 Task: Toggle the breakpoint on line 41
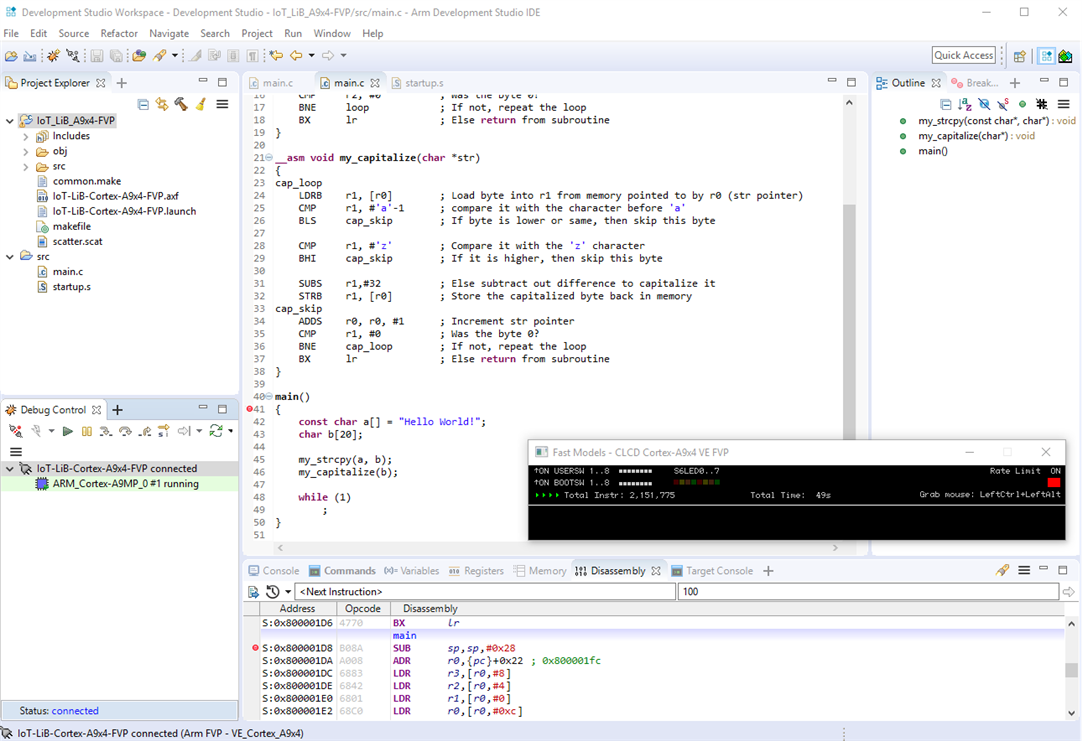250,410
